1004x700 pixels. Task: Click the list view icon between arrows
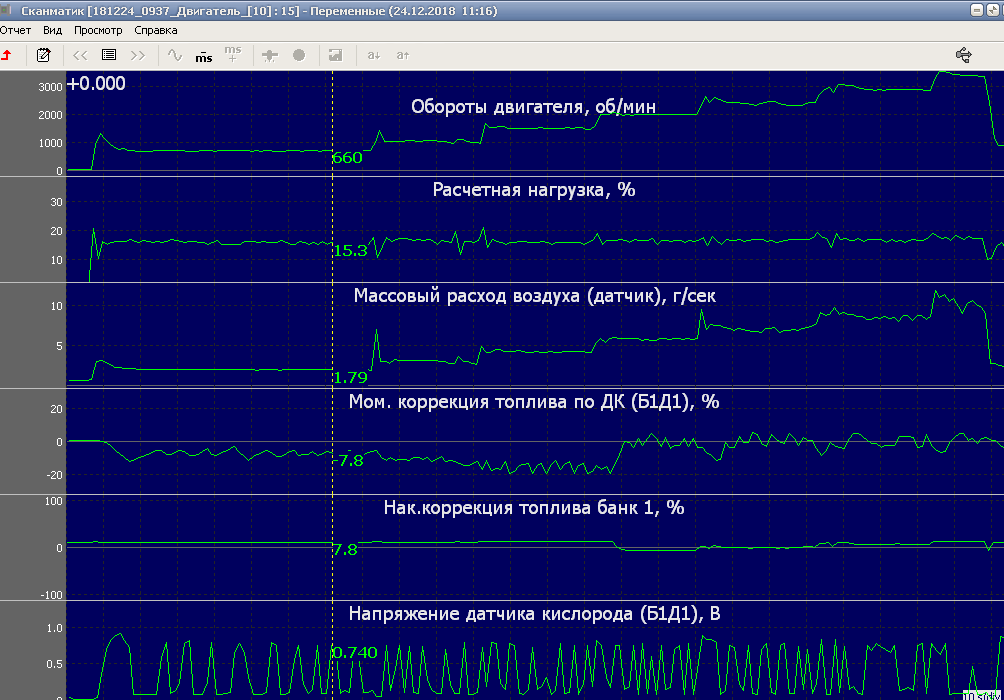(x=109, y=55)
